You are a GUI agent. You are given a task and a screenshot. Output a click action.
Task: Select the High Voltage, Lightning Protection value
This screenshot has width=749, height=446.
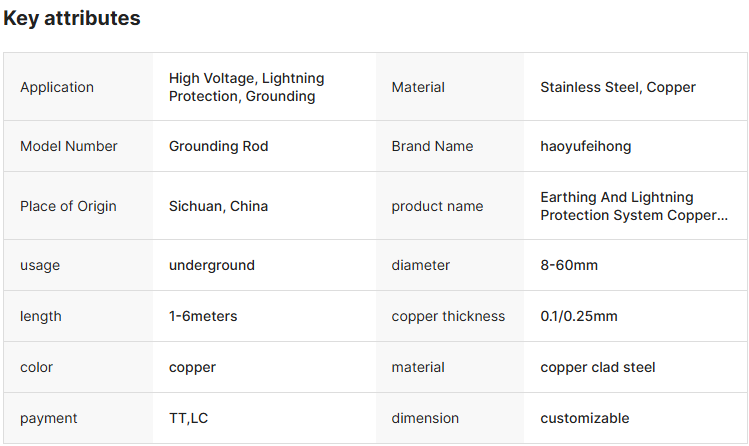pyautogui.click(x=246, y=87)
